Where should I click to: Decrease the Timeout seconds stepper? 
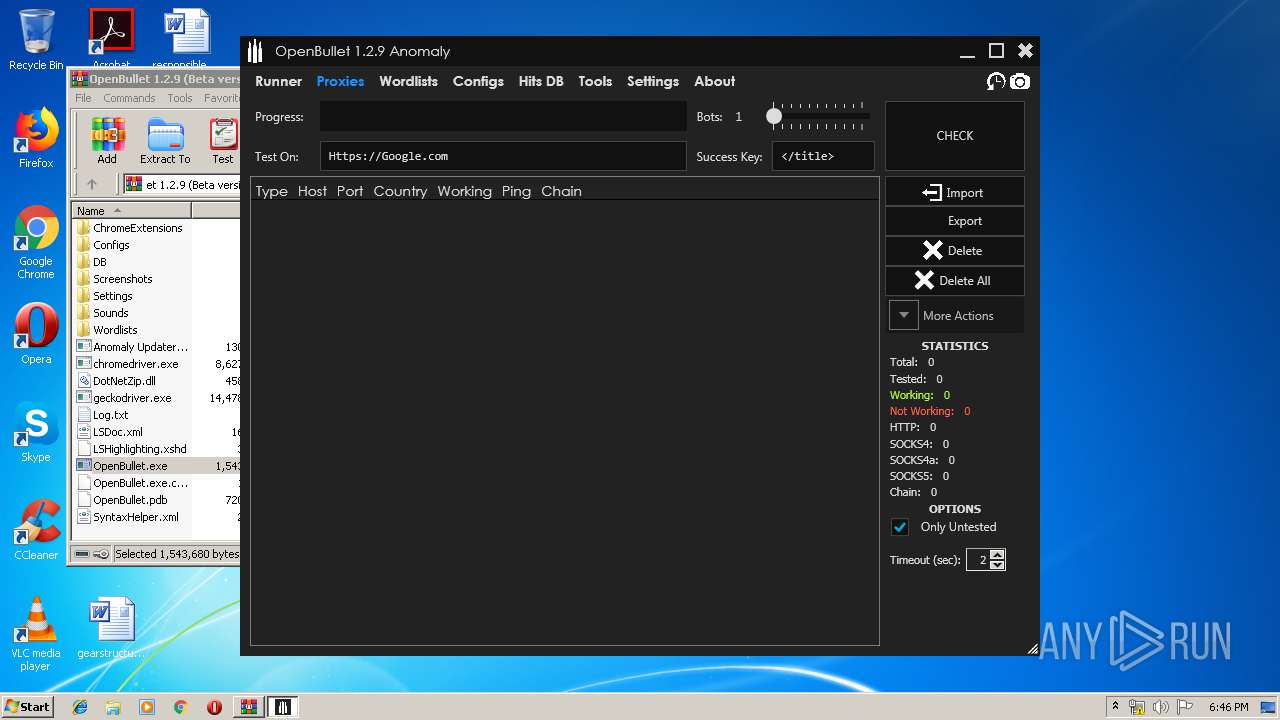[x=997, y=565]
